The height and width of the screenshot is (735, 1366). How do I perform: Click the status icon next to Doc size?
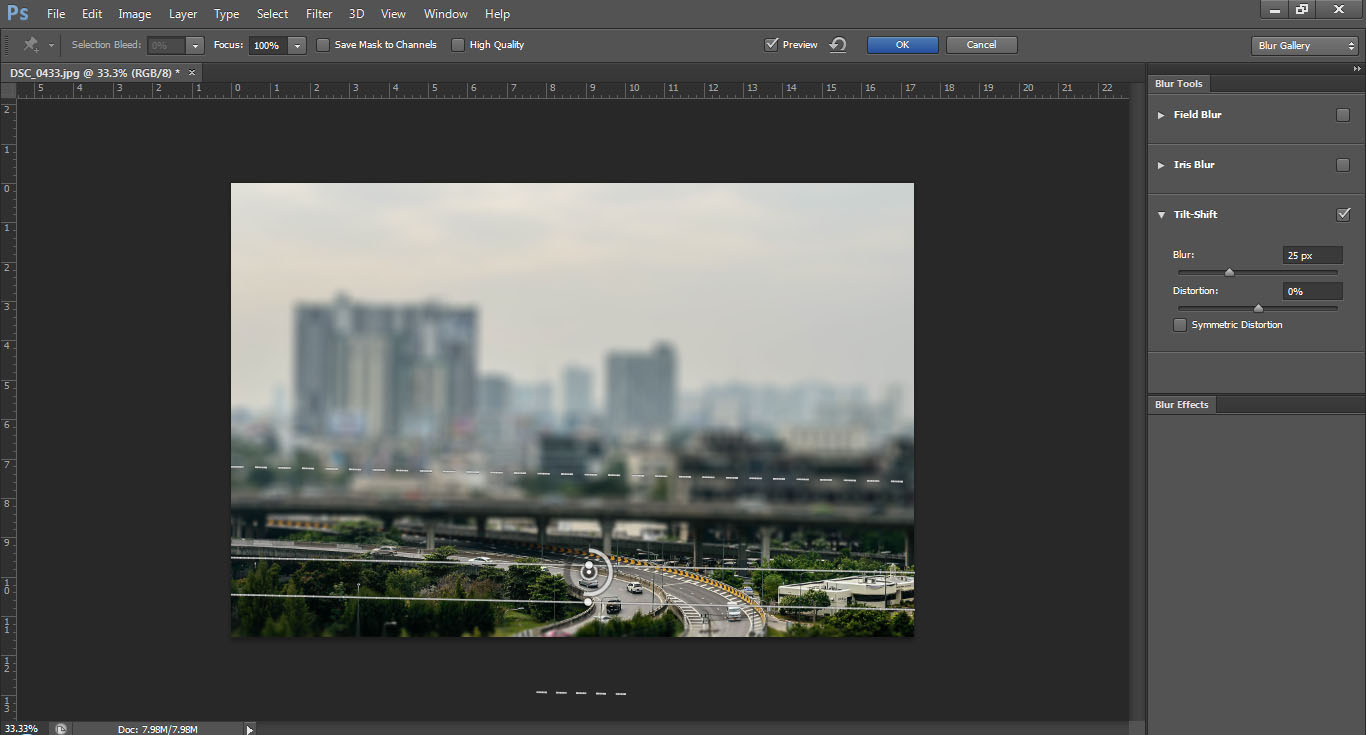[59, 728]
